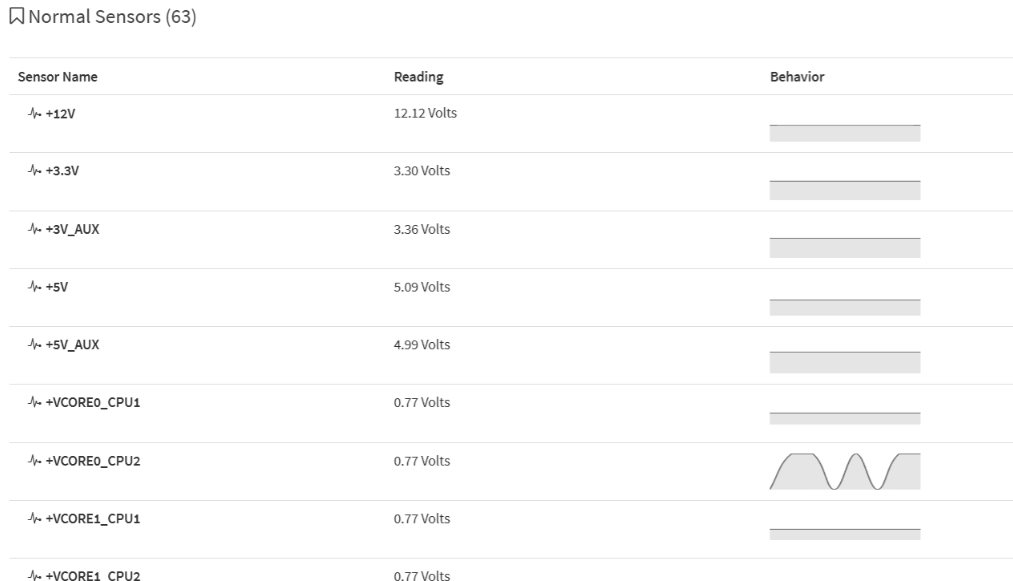Image resolution: width=1013 pixels, height=581 pixels.
Task: Open the +VCORE1_CPU1 sensor row
Action: click(93, 519)
